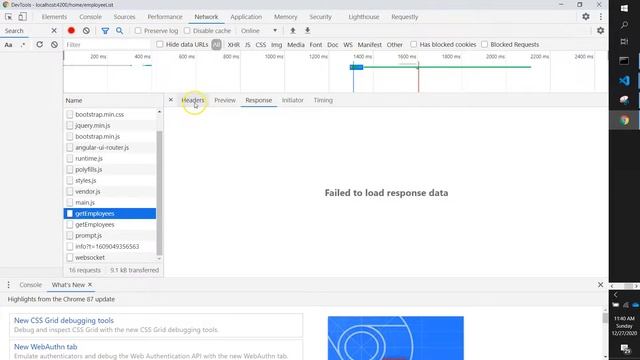Open network search magnifier icon
This screenshot has width=640, height=360.
click(119, 31)
